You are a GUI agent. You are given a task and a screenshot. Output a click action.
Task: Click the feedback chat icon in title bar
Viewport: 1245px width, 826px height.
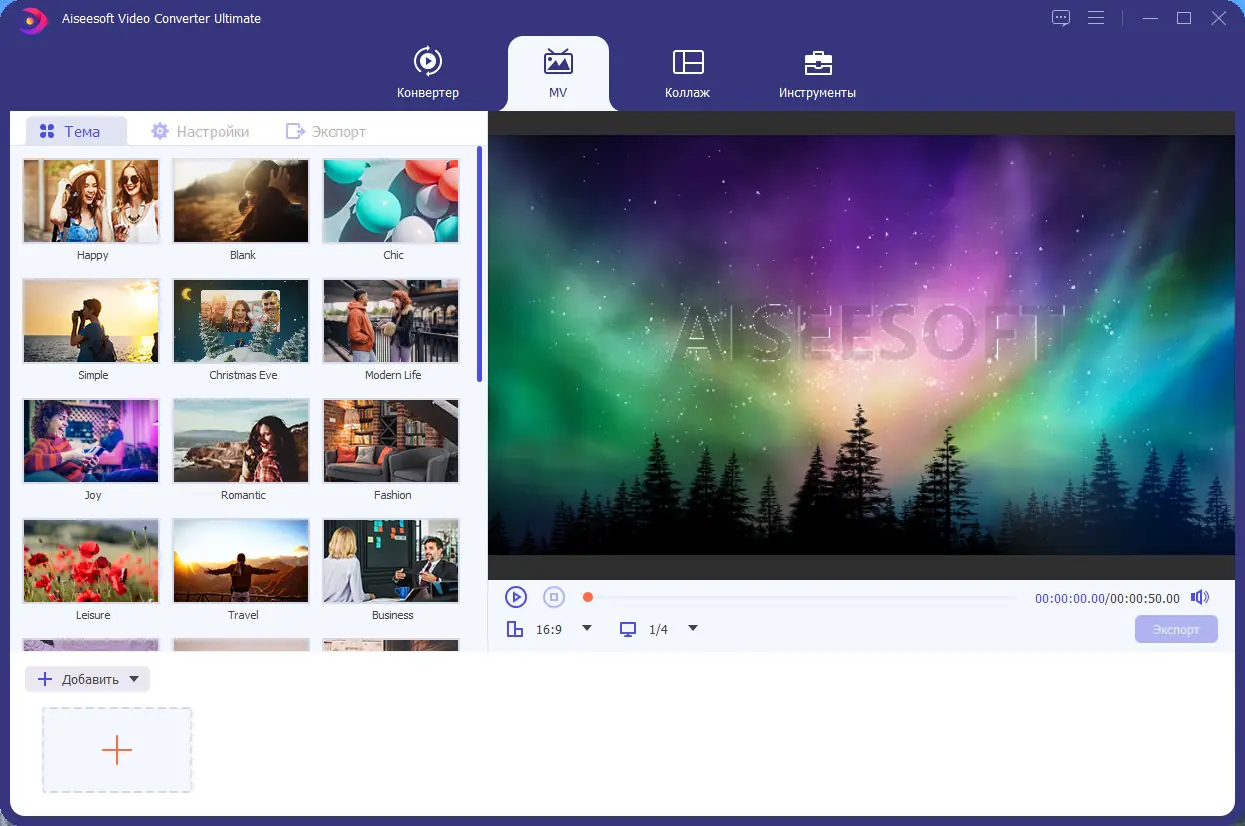(1061, 18)
